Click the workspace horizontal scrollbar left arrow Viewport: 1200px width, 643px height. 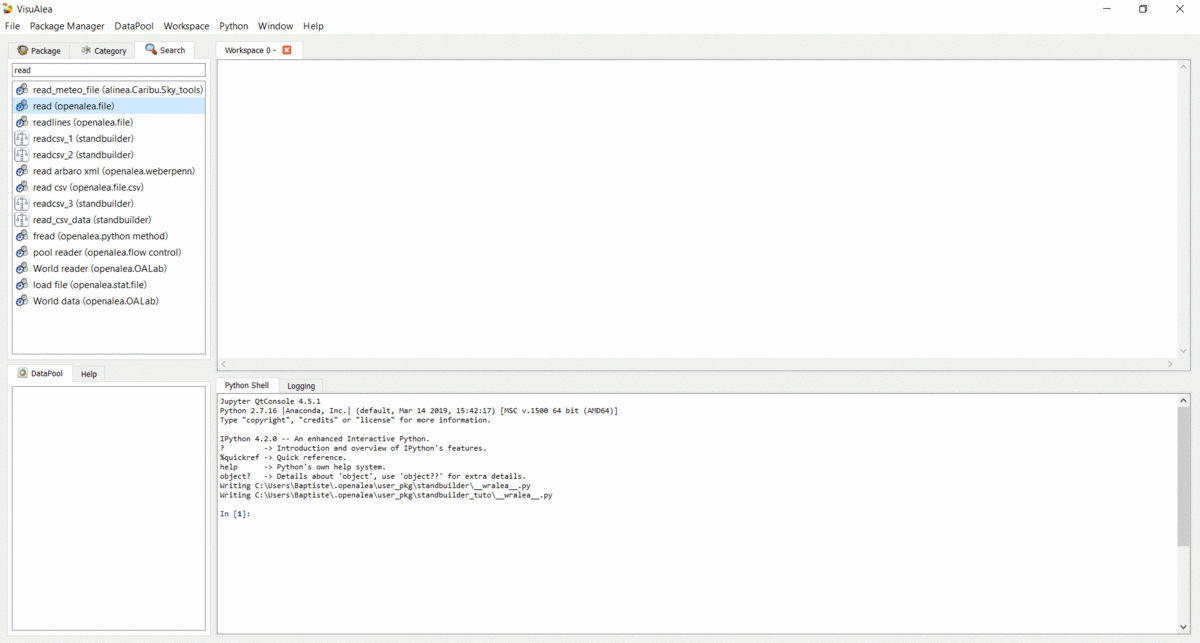(223, 364)
